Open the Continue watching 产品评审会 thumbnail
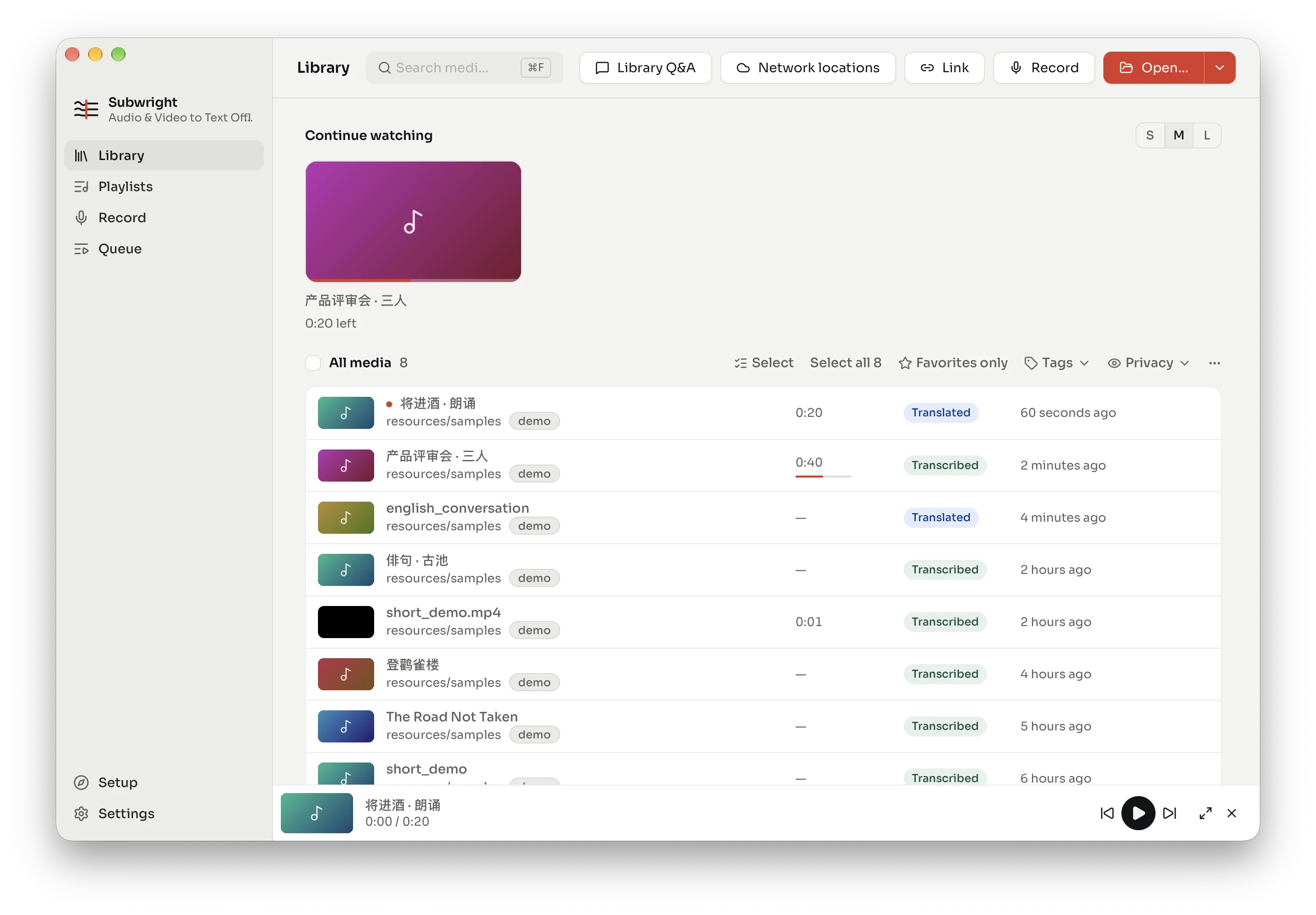Image resolution: width=1316 pixels, height=915 pixels. coord(413,221)
